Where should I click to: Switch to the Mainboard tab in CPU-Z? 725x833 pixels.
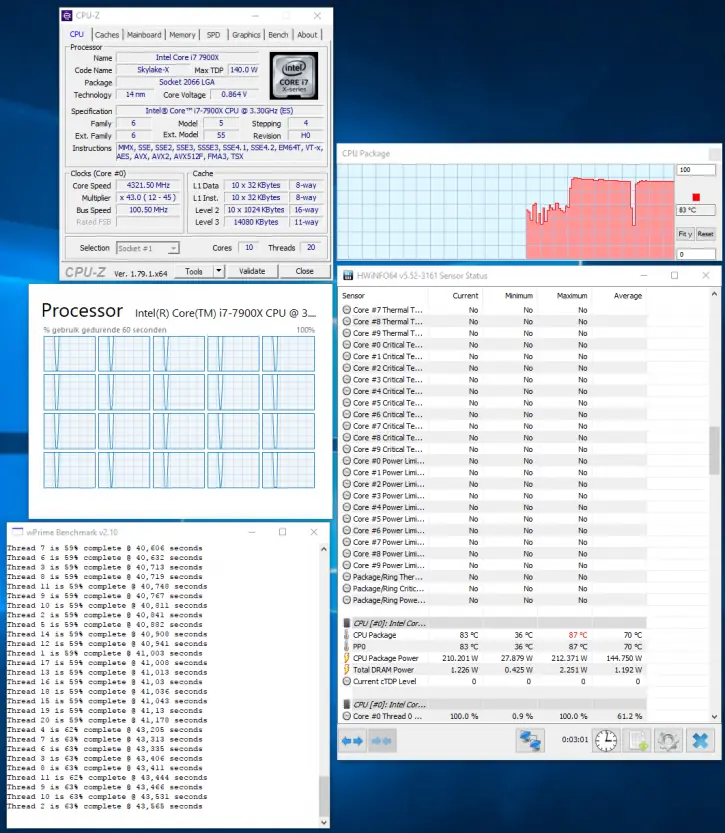pos(144,35)
